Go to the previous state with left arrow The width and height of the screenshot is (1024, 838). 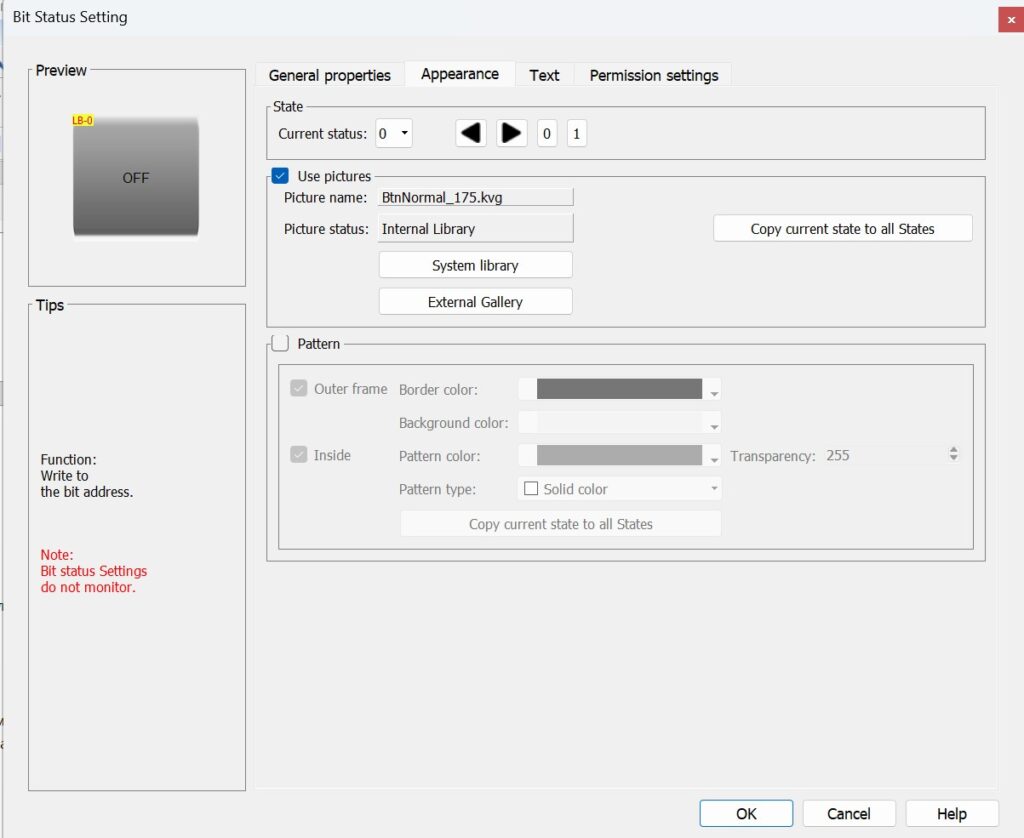[470, 133]
